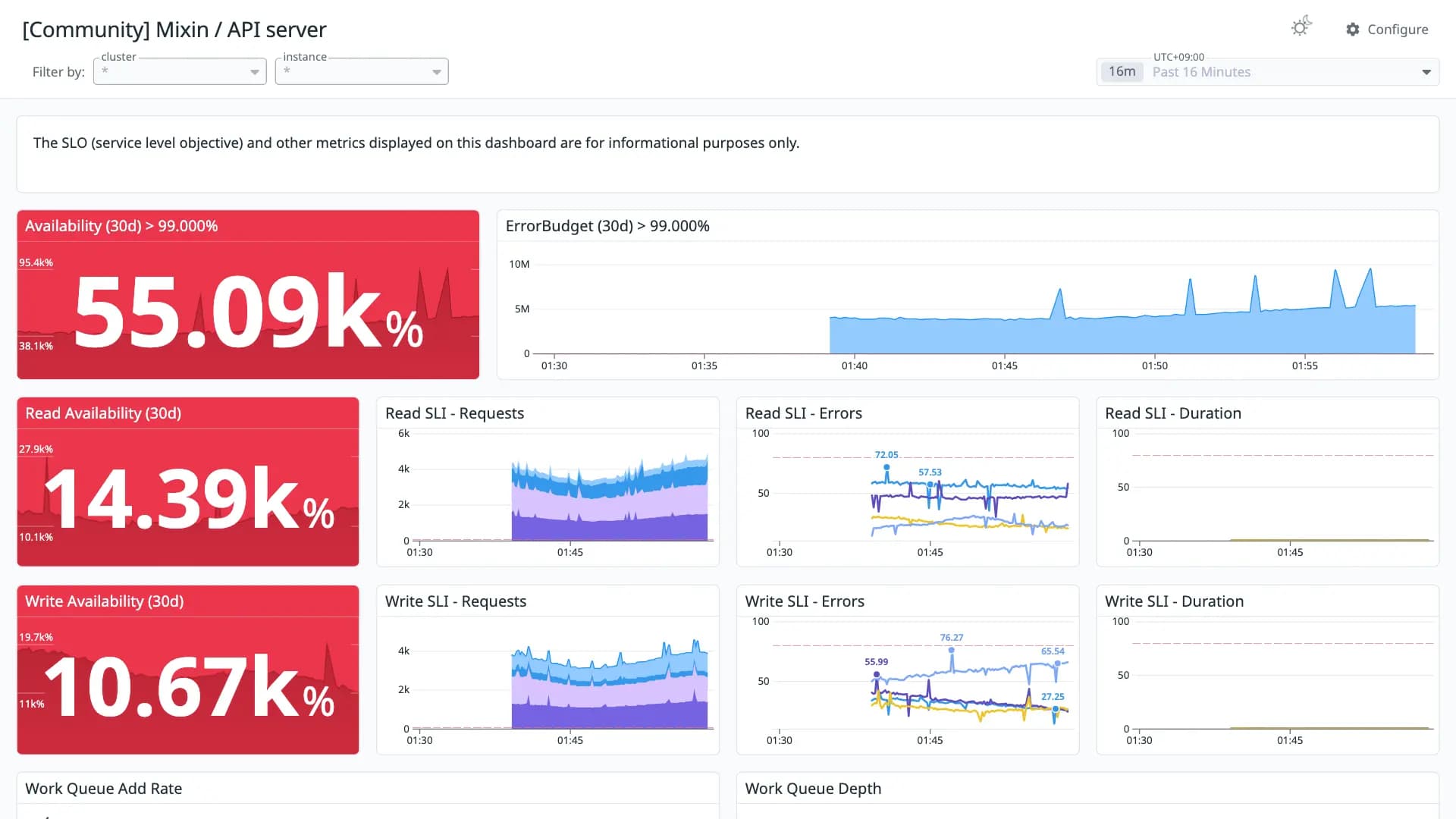
Task: Click the 72.05 data point in Read SLI Errors
Action: click(886, 468)
